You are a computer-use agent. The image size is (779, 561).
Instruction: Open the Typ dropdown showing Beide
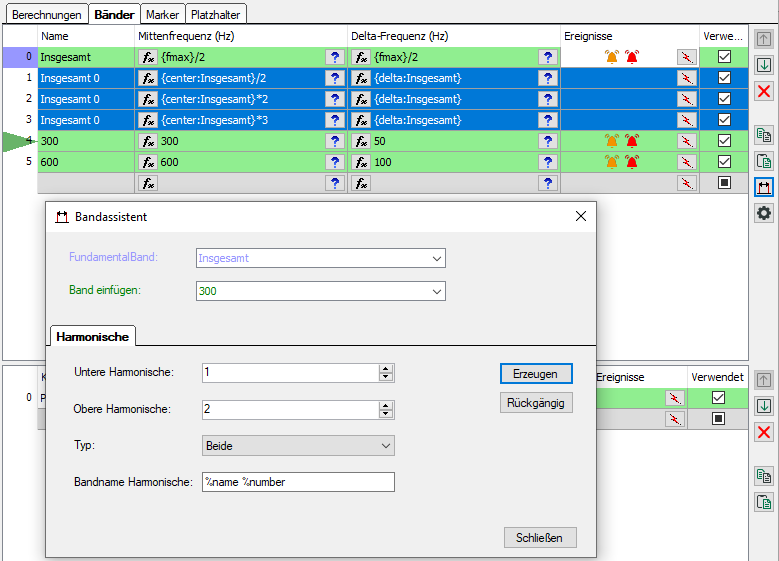click(x=298, y=446)
